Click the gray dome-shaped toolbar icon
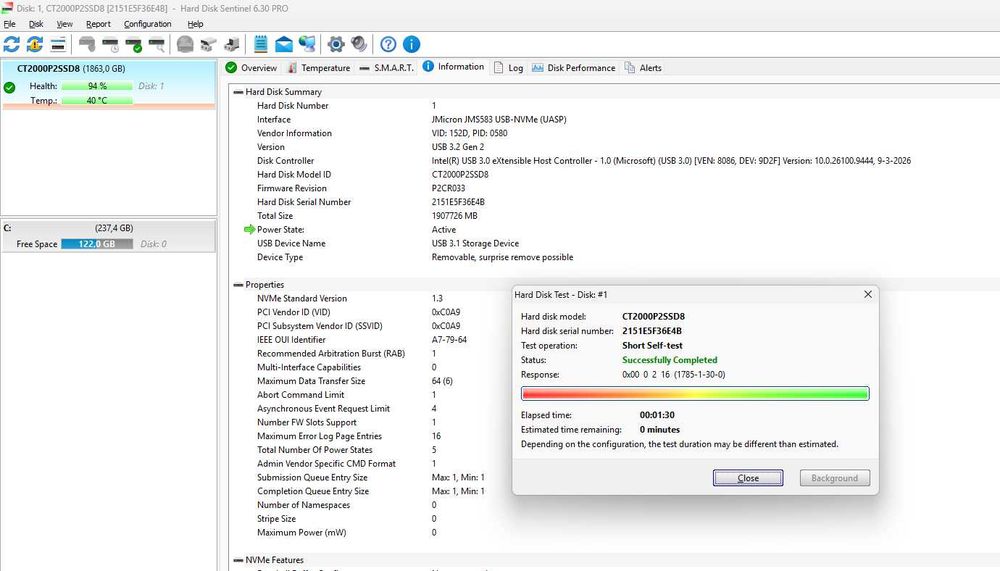 coord(185,44)
